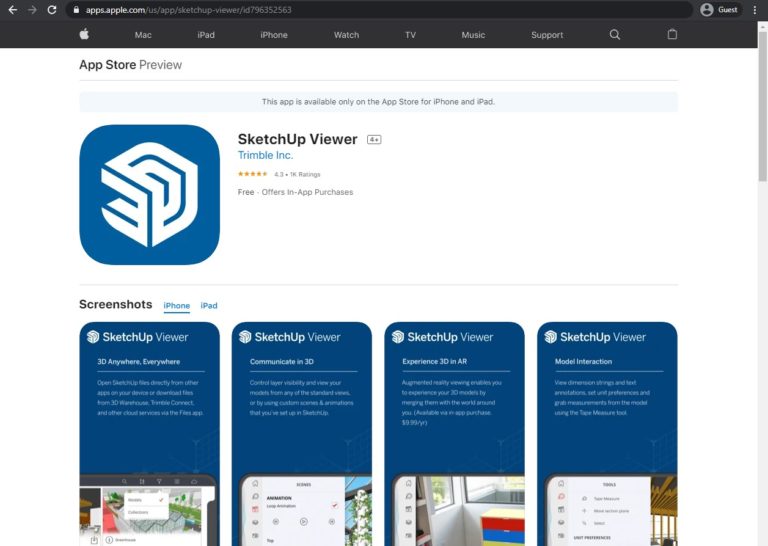
Task: Click the availability notice banner text
Action: (378, 102)
